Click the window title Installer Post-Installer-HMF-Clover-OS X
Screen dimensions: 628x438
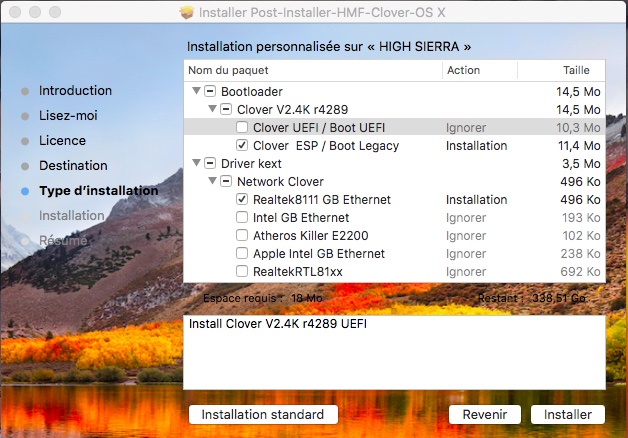(322, 12)
